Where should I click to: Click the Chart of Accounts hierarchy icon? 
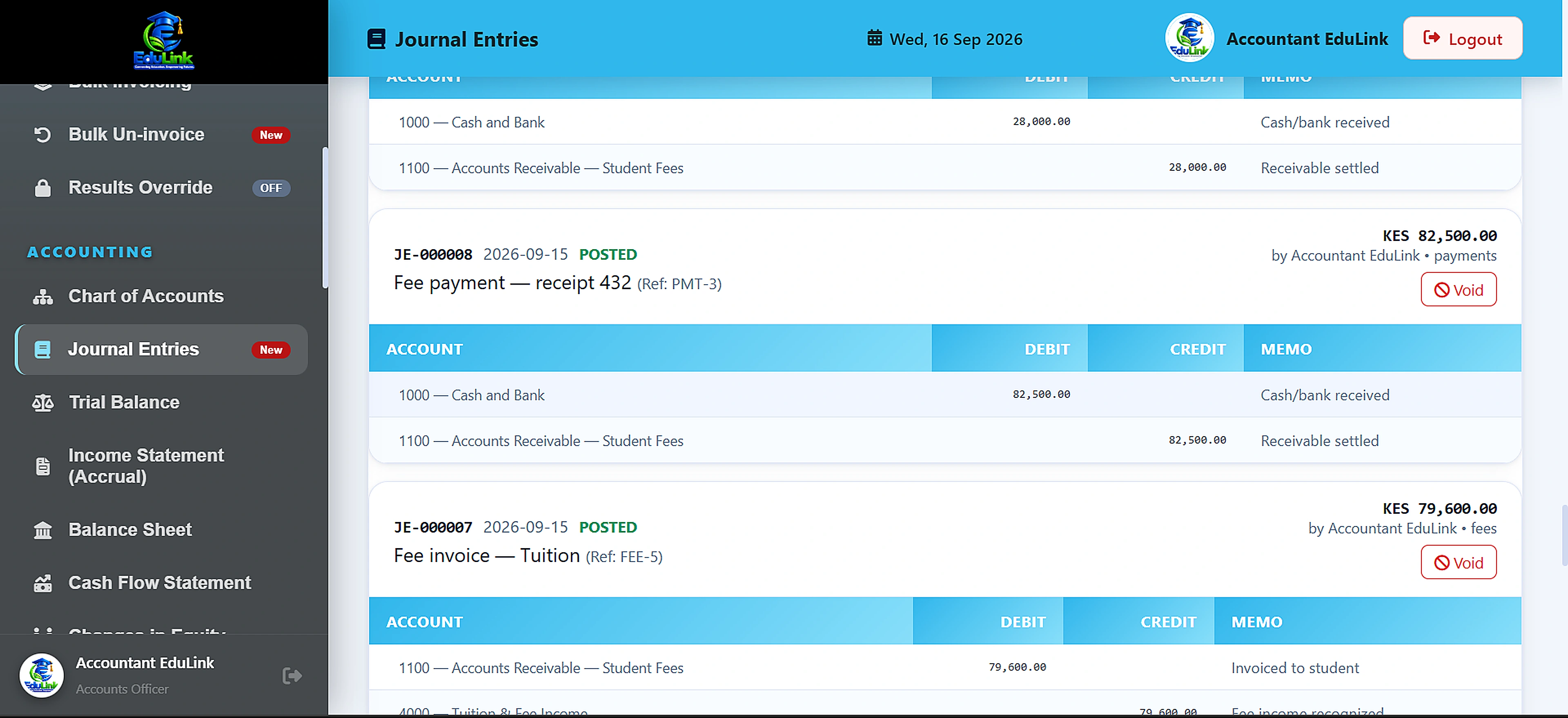(x=42, y=297)
